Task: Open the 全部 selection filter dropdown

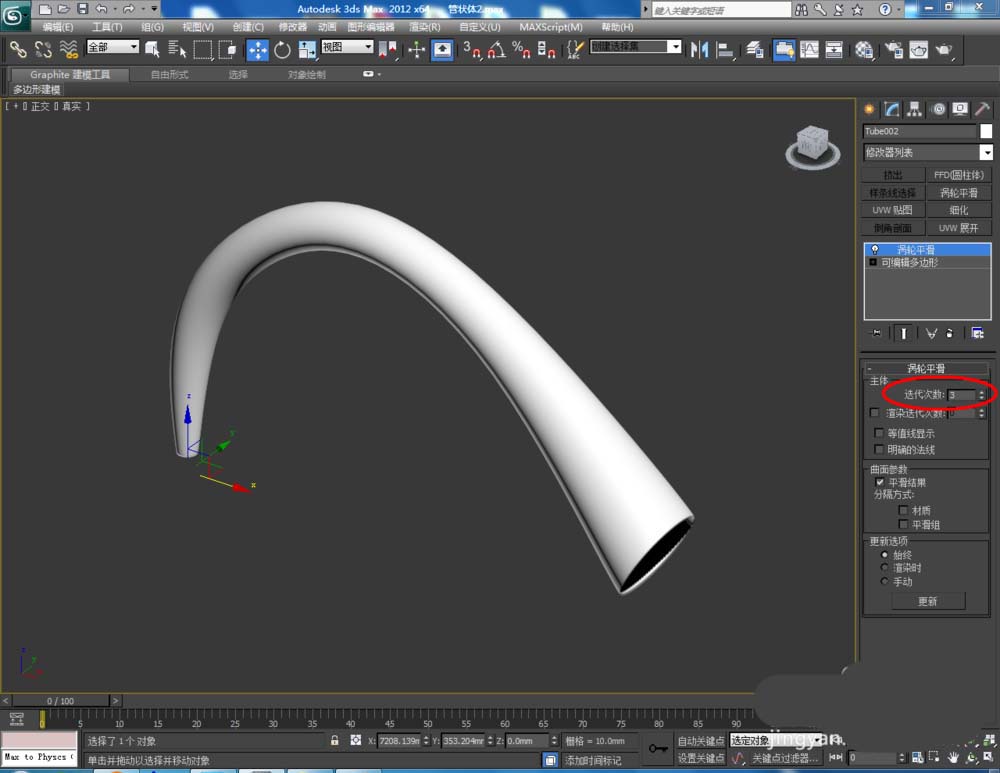Action: [x=113, y=47]
